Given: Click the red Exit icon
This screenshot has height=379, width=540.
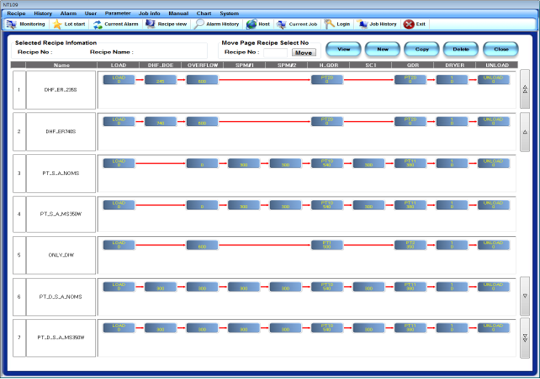Looking at the screenshot, I should pyautogui.click(x=409, y=24).
